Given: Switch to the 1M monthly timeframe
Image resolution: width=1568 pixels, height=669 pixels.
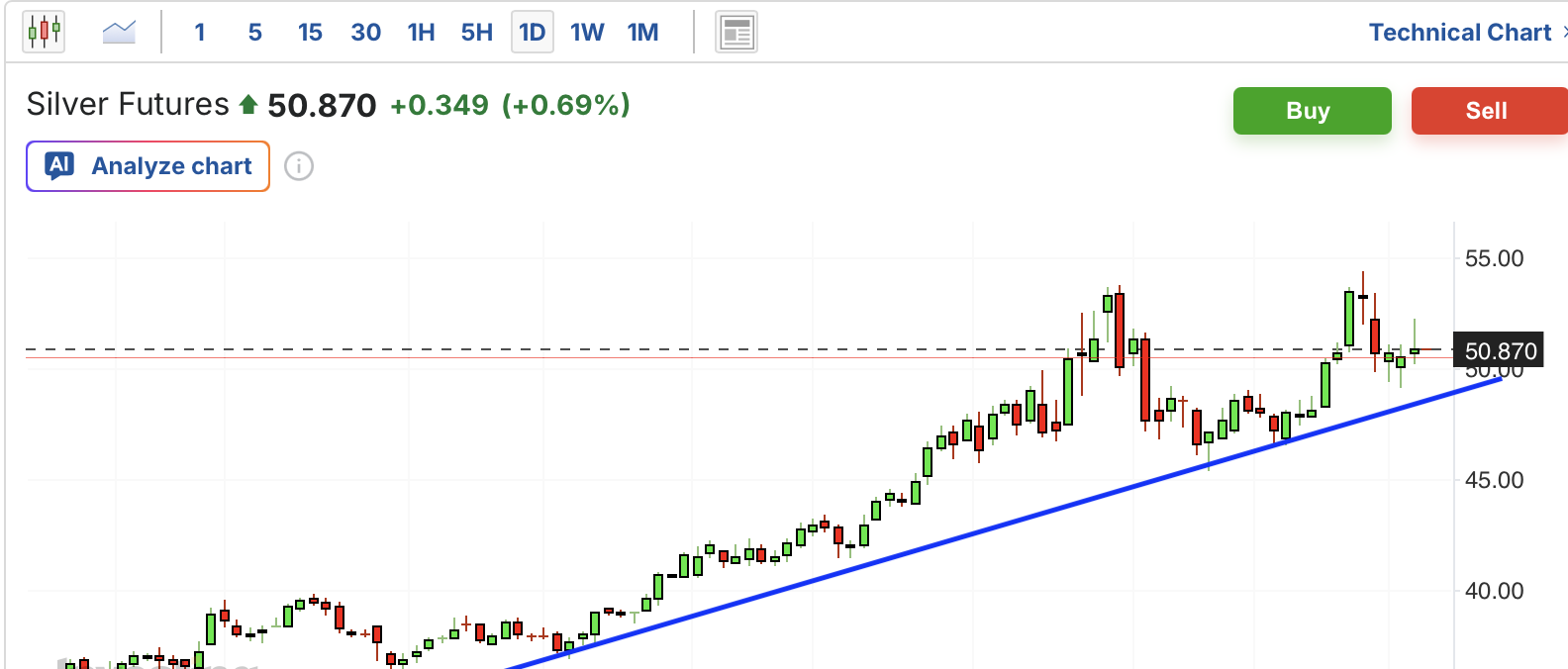Looking at the screenshot, I should pyautogui.click(x=642, y=33).
